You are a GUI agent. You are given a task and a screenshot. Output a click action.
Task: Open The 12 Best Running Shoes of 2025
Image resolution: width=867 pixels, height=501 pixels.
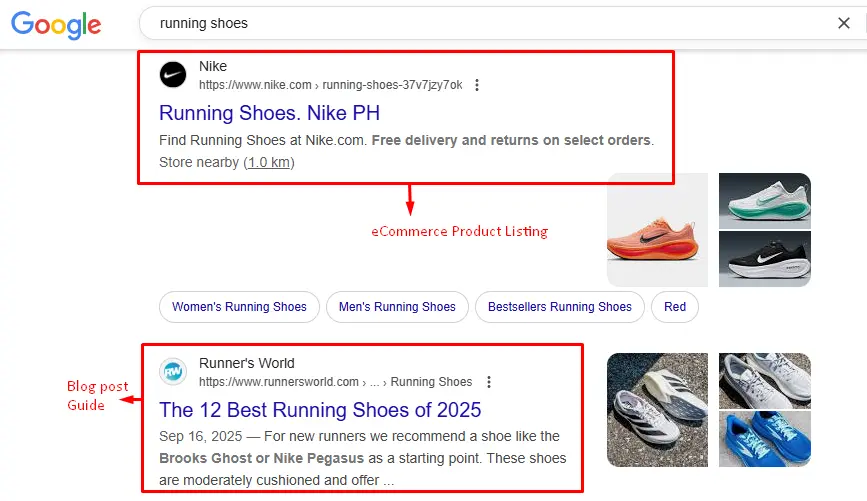tap(320, 410)
